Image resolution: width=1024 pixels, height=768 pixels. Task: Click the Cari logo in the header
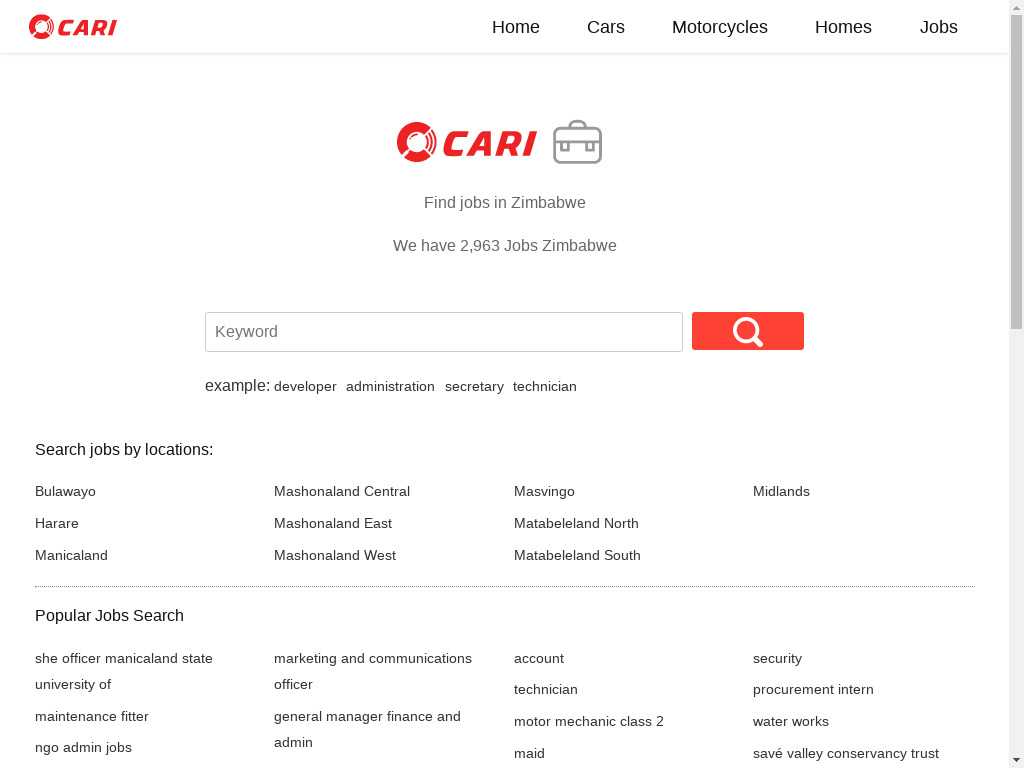click(x=72, y=27)
